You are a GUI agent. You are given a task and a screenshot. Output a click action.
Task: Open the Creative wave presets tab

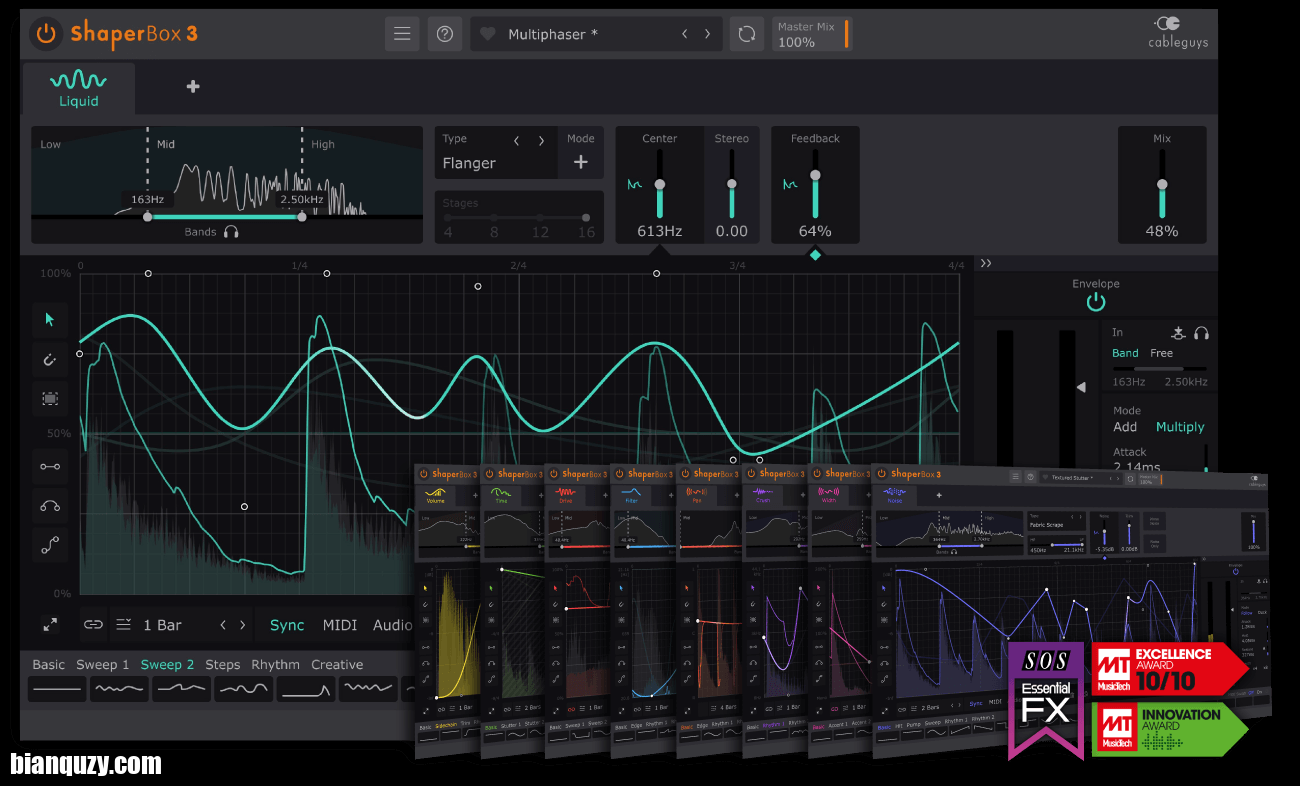tap(337, 665)
